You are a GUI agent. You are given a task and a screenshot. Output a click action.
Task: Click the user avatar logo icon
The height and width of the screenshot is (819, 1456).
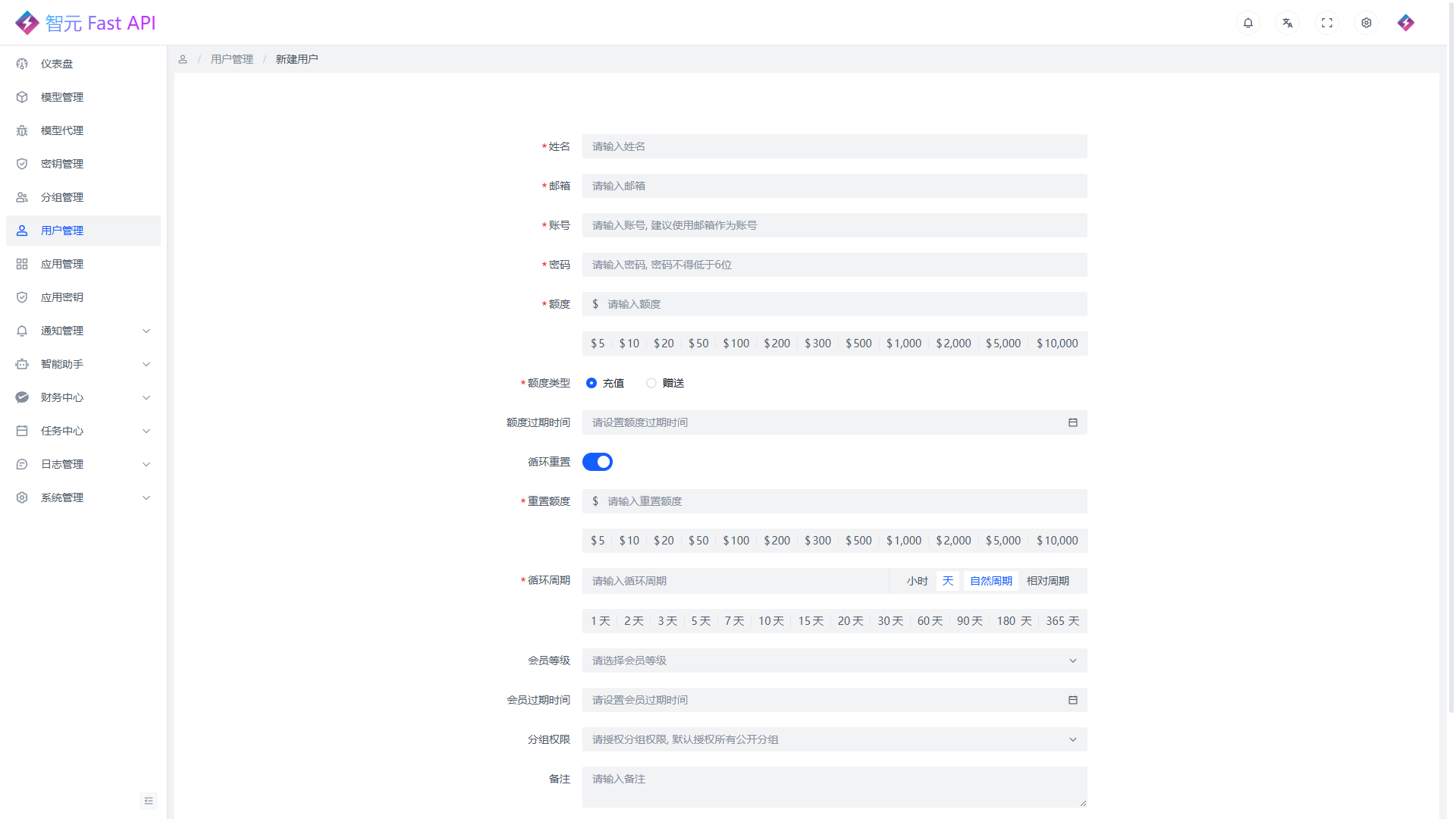click(x=1405, y=23)
